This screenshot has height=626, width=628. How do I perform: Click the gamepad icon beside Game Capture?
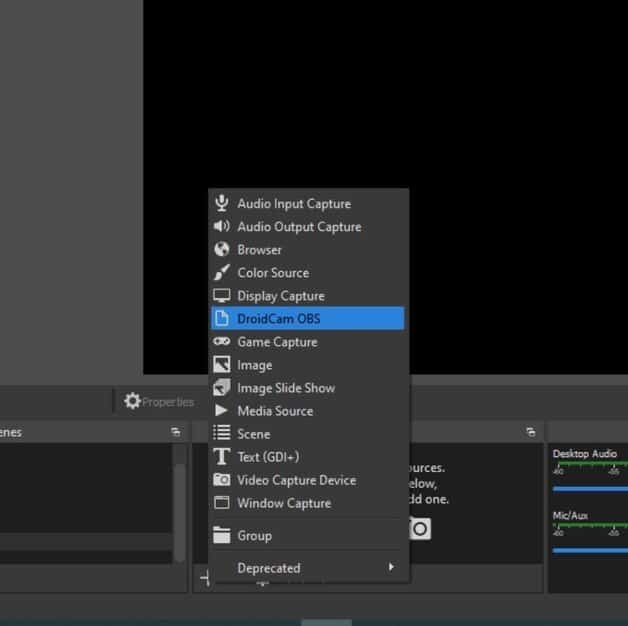(x=221, y=341)
